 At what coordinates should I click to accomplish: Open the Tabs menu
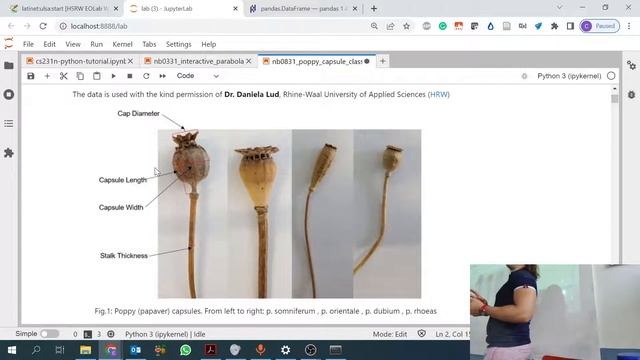click(x=149, y=44)
